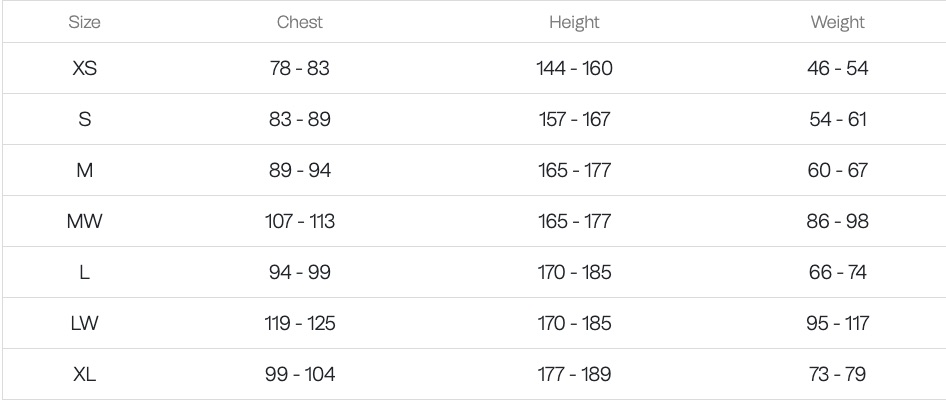
Task: Click the Height column header
Action: pyautogui.click(x=574, y=22)
